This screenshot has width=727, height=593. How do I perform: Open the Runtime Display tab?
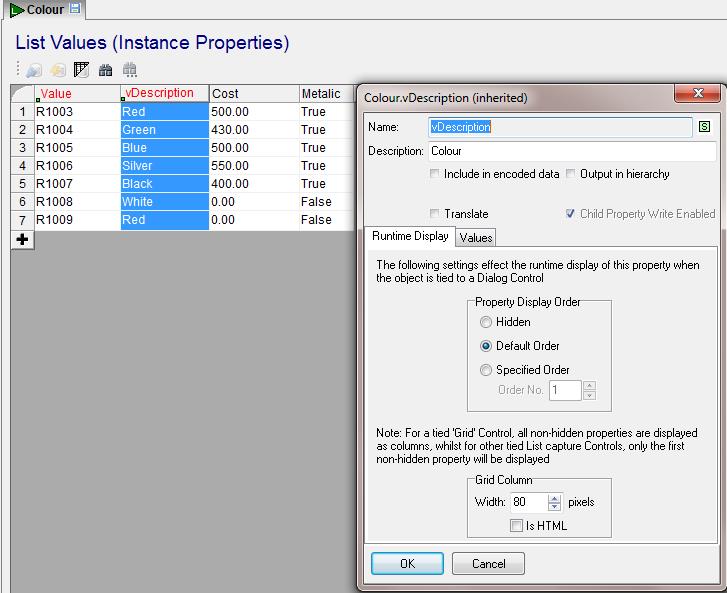(410, 237)
